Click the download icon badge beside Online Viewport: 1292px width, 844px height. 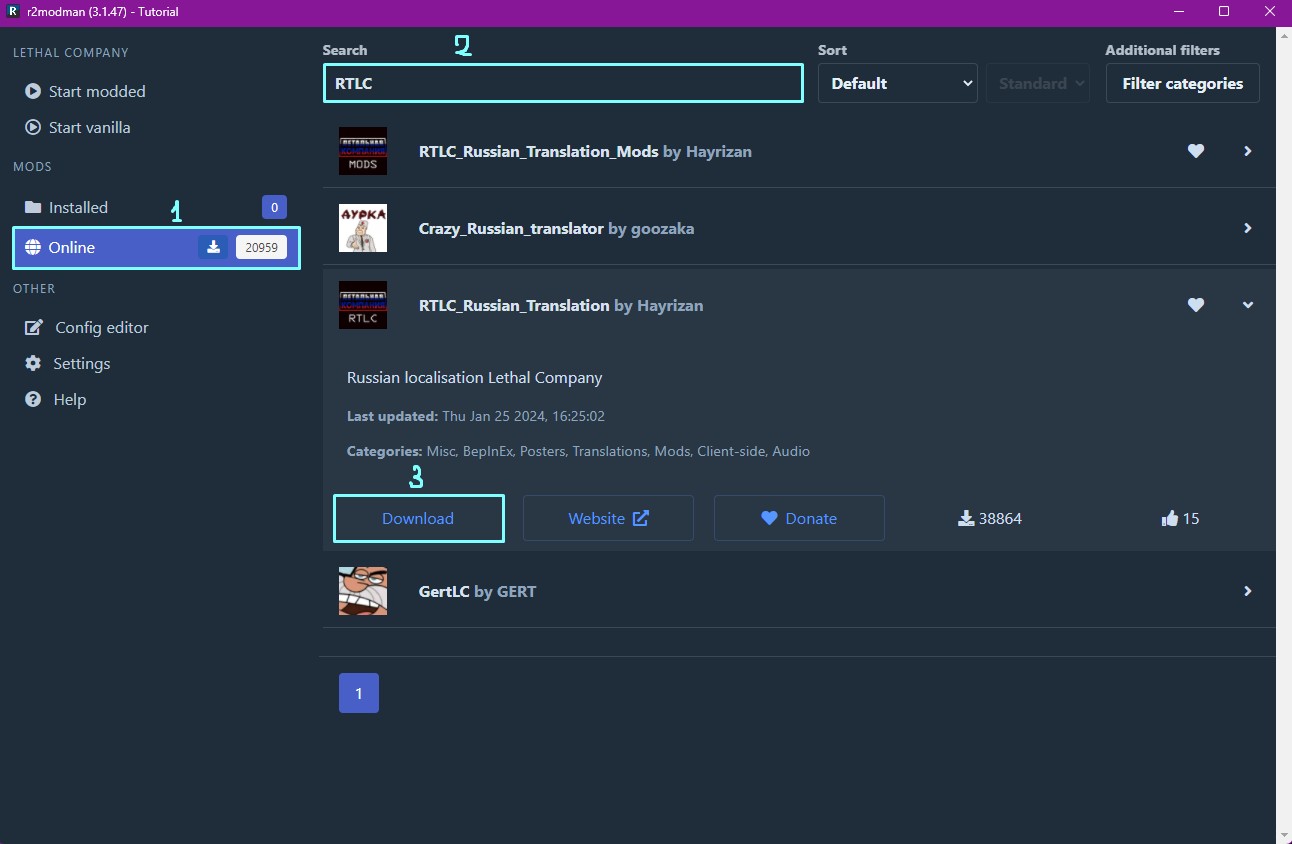(x=213, y=247)
